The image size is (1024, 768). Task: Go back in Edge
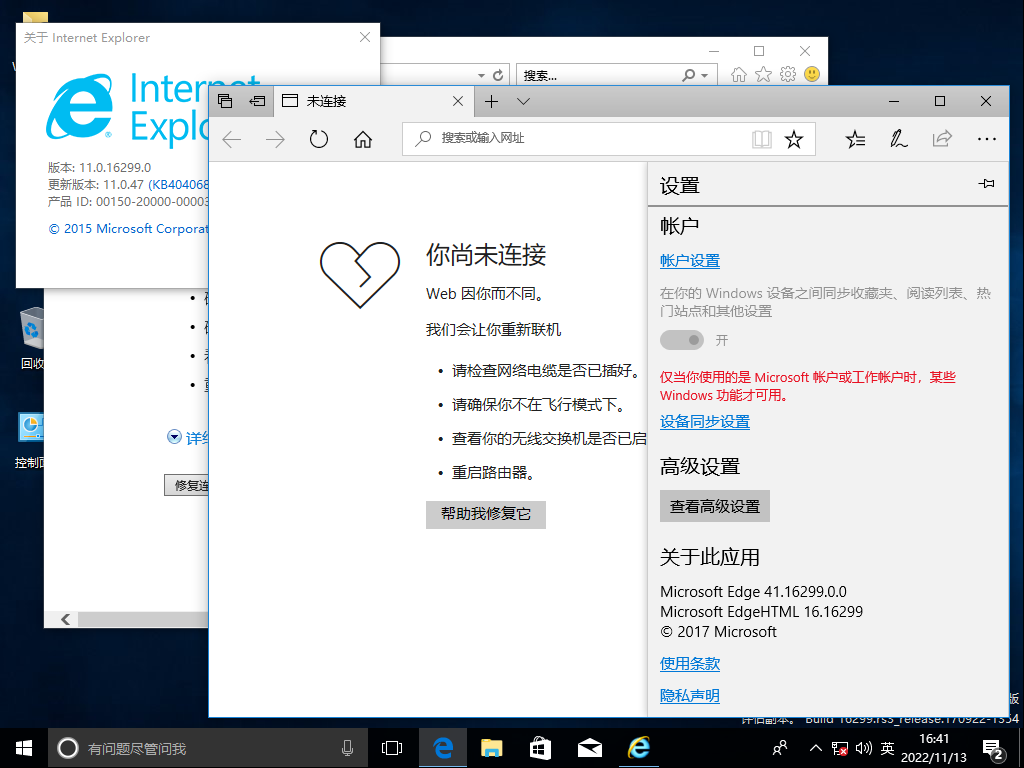pyautogui.click(x=232, y=139)
